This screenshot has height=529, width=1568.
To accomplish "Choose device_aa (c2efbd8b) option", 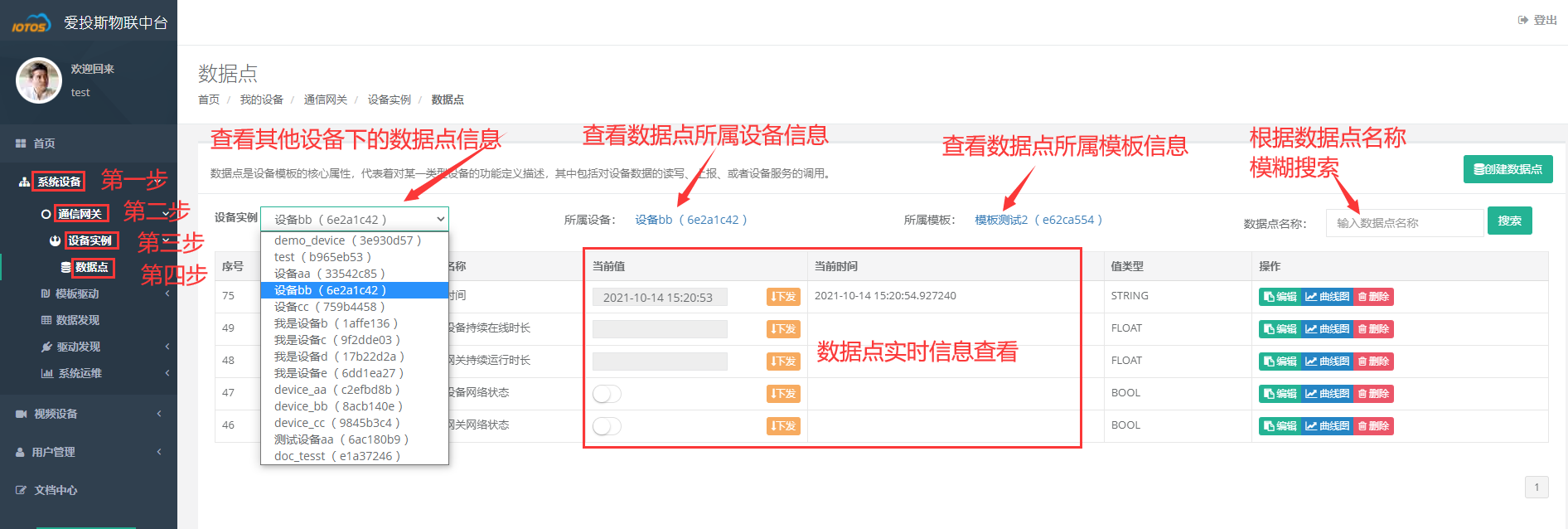I will click(355, 390).
